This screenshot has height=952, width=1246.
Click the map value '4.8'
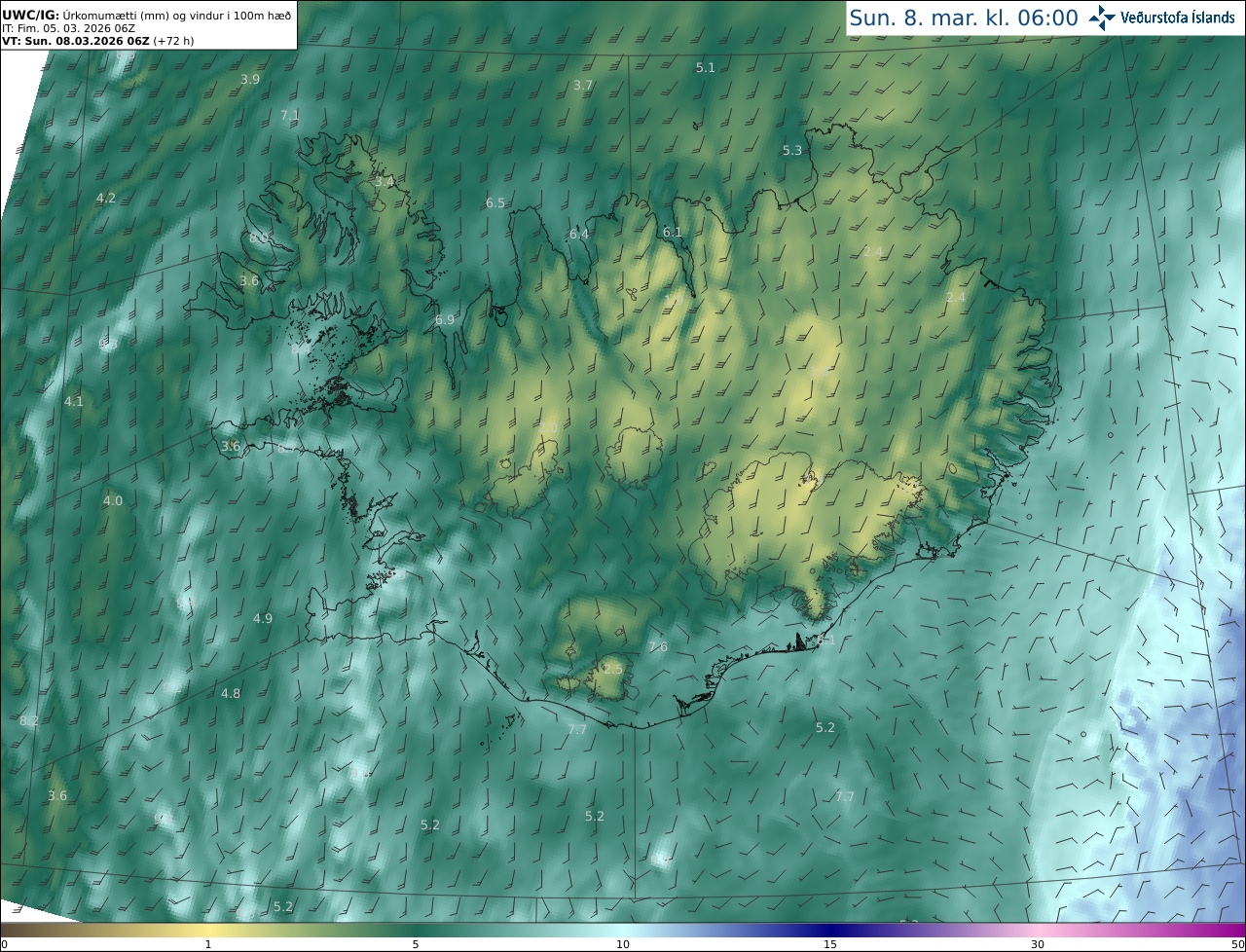click(231, 693)
